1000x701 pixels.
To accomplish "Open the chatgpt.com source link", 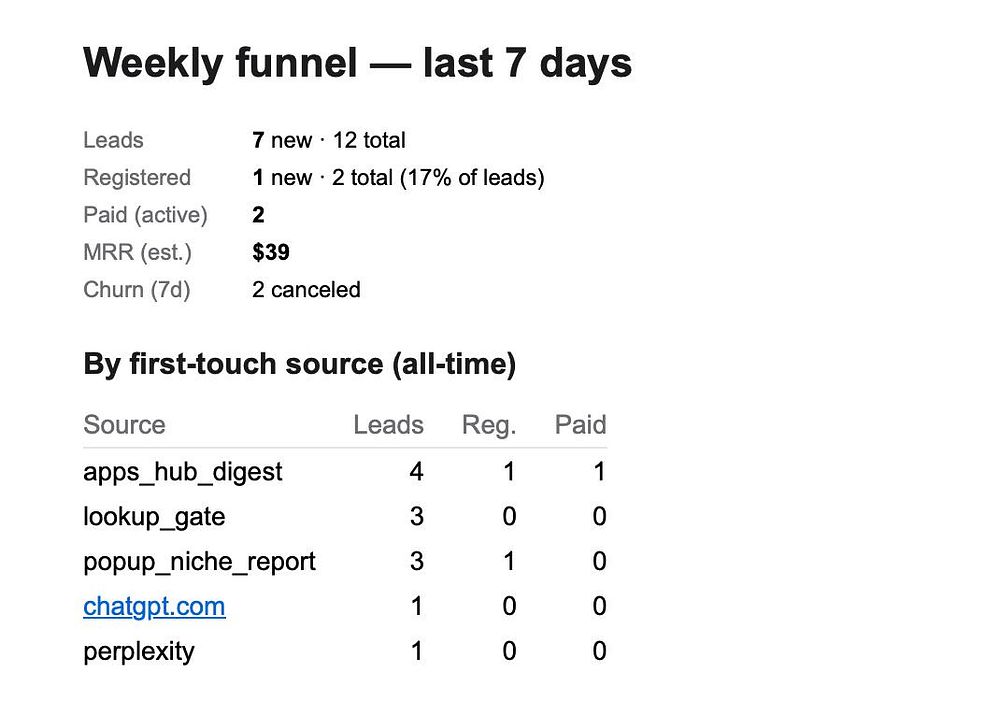I will 154,606.
